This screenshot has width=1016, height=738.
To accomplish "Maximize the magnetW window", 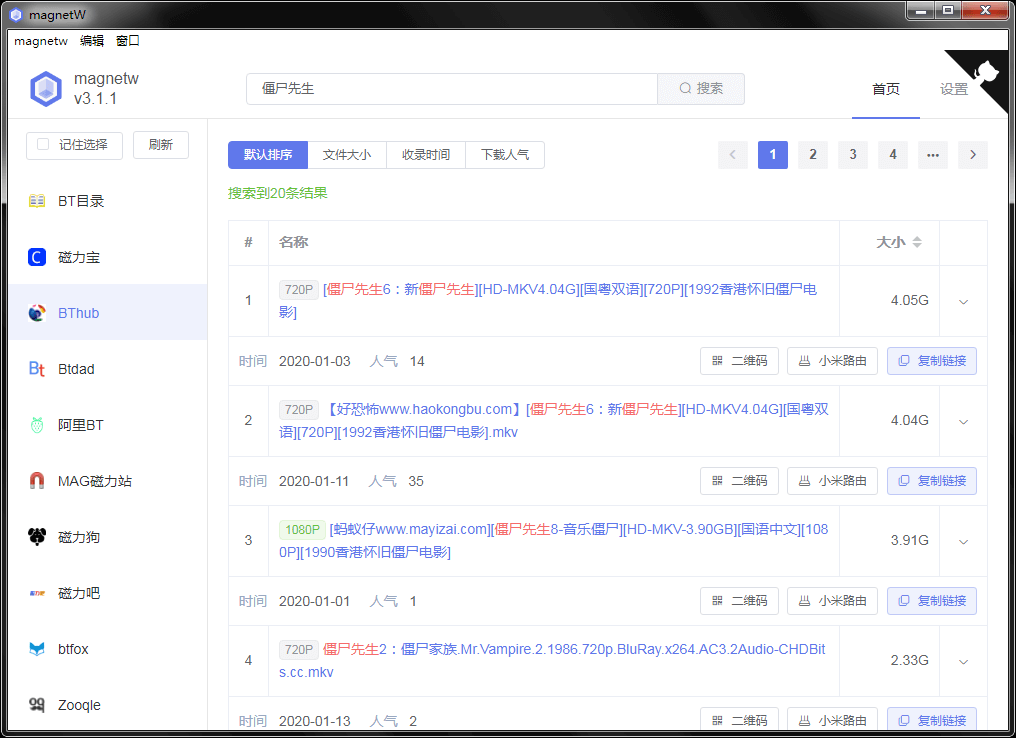I will pyautogui.click(x=948, y=10).
